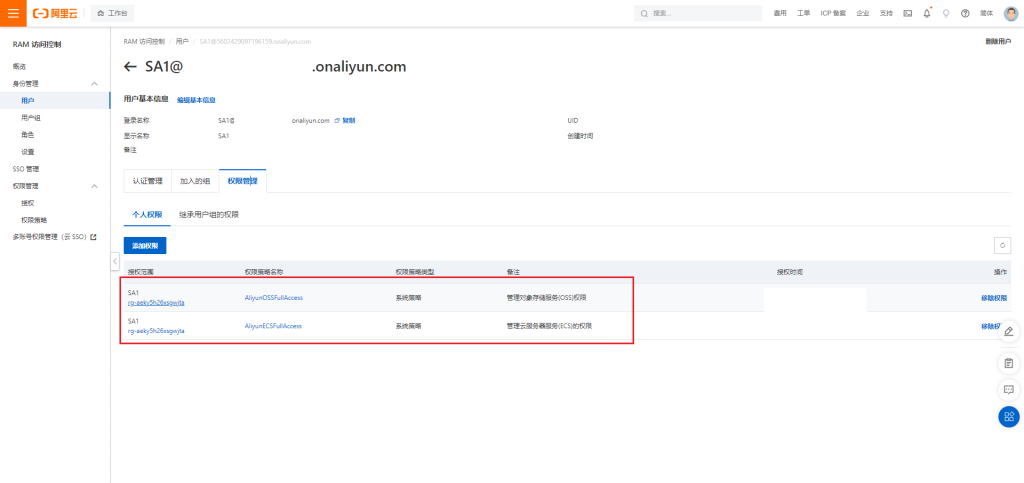Screen dimensions: 1024x483
Task: Click the Alibaba Cloud 阿里云 logo
Action: [x=55, y=13]
